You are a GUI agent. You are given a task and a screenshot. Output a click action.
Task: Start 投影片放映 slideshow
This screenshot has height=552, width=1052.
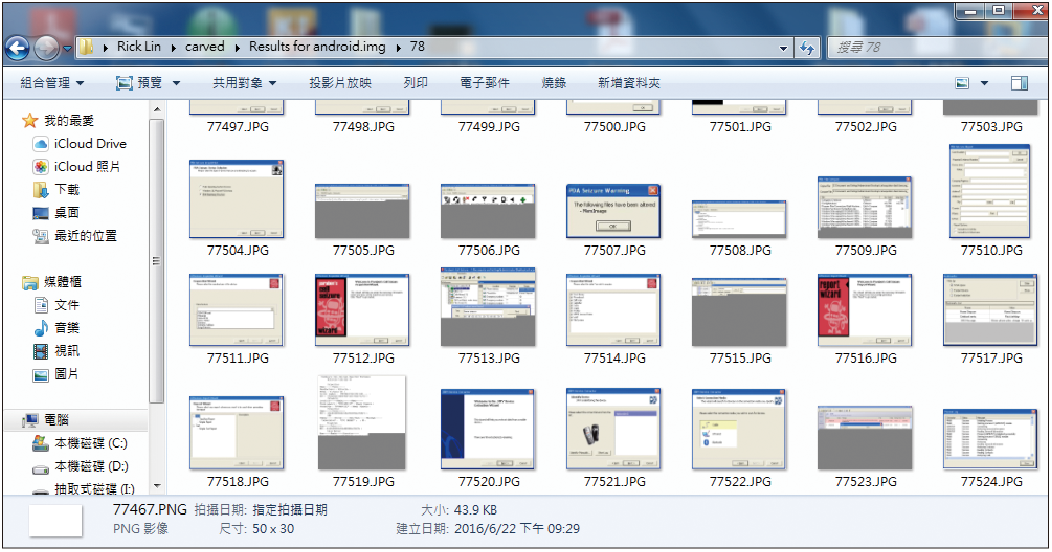(x=340, y=82)
